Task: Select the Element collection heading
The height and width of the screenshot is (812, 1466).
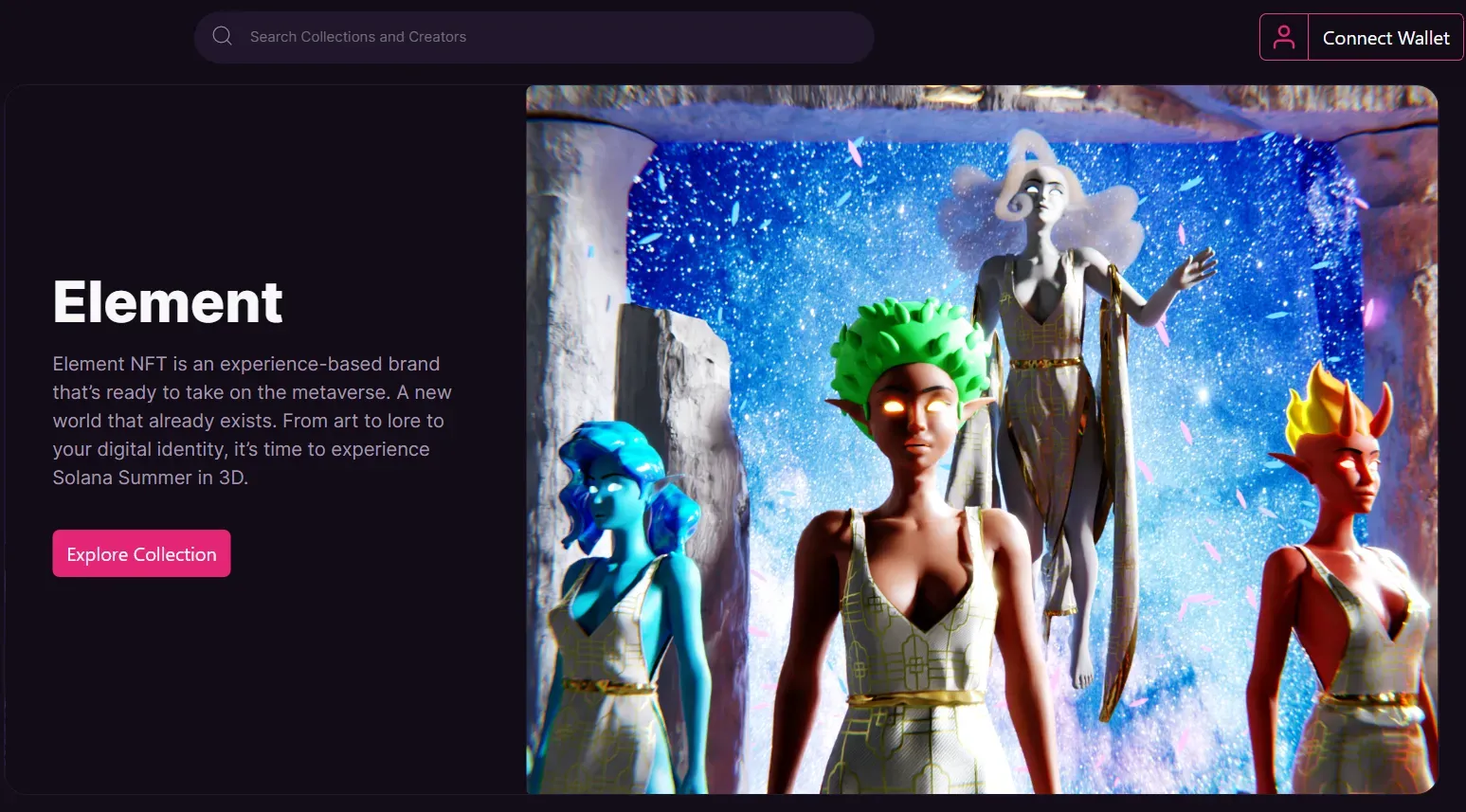Action: (168, 302)
